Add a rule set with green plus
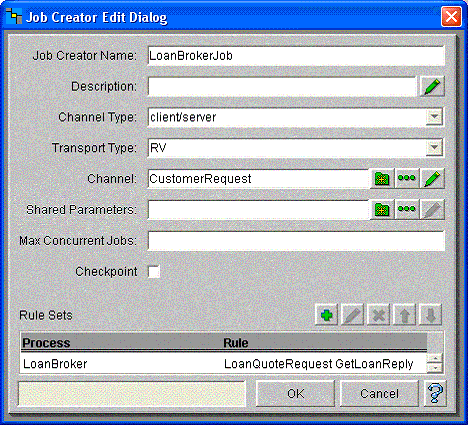Image resolution: width=468 pixels, height=427 pixels. 326,315
